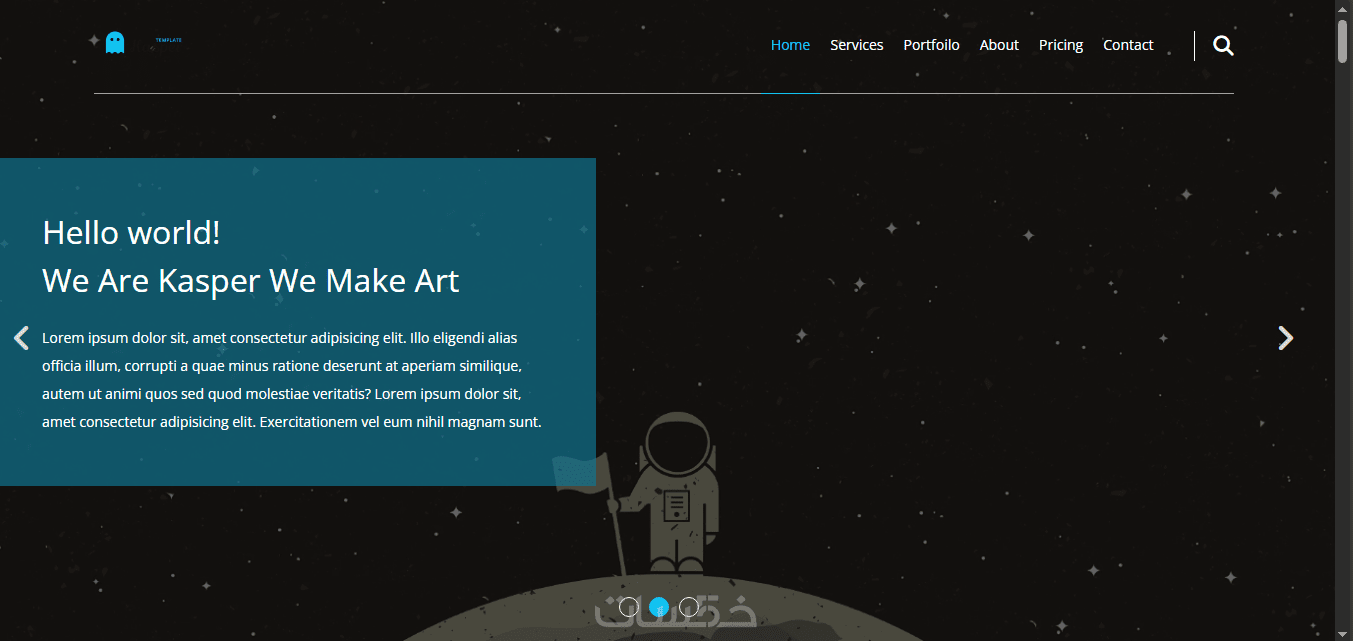Select the first slider indicator dot
The image size is (1353, 641).
pos(628,607)
